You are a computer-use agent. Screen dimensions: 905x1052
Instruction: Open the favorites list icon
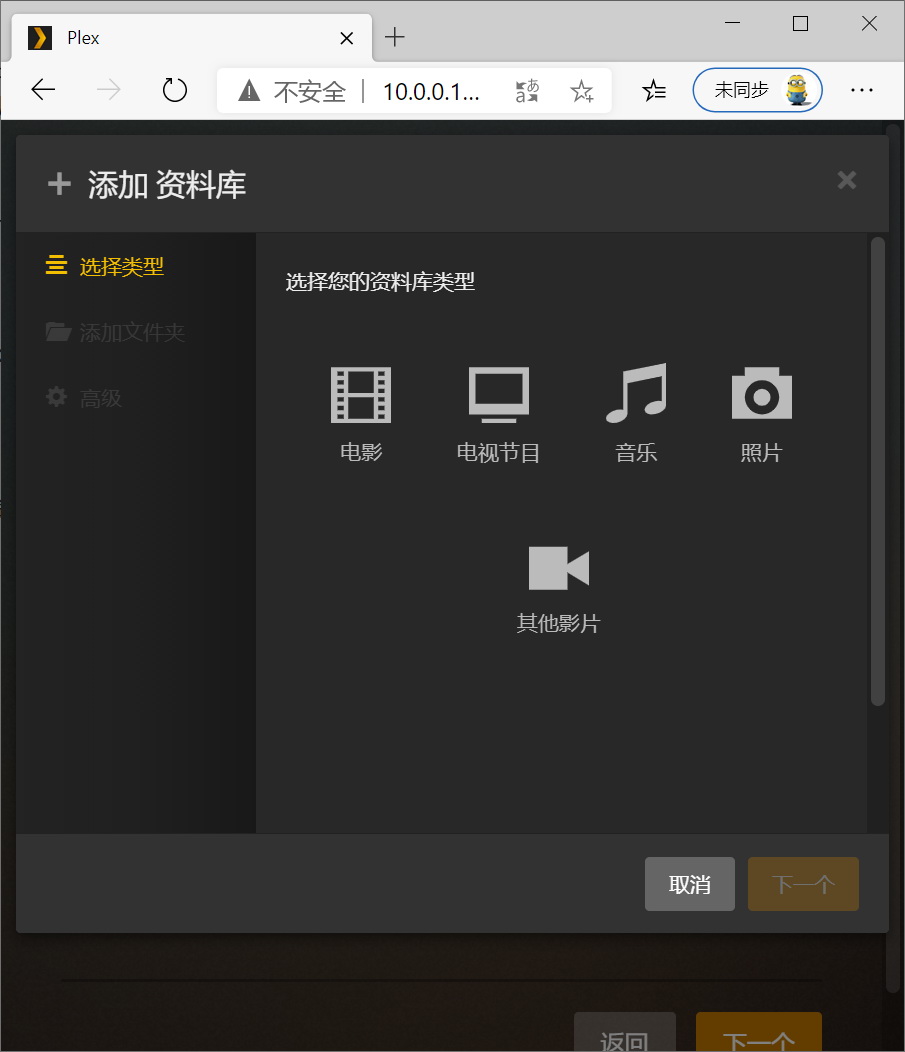654,90
